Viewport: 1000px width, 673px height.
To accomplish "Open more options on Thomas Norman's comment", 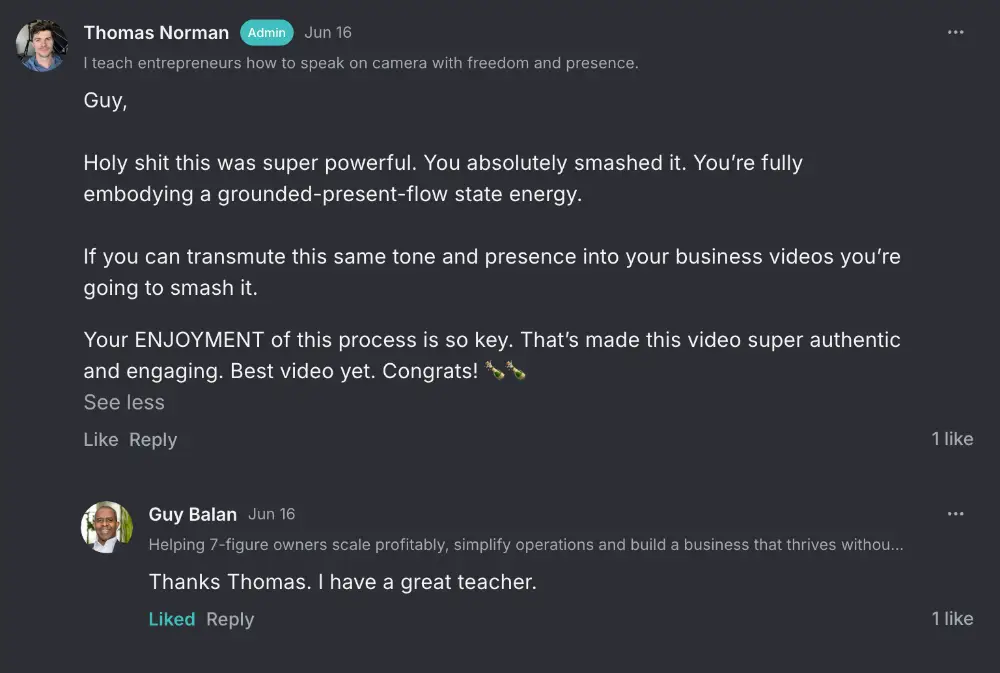I will pyautogui.click(x=955, y=33).
